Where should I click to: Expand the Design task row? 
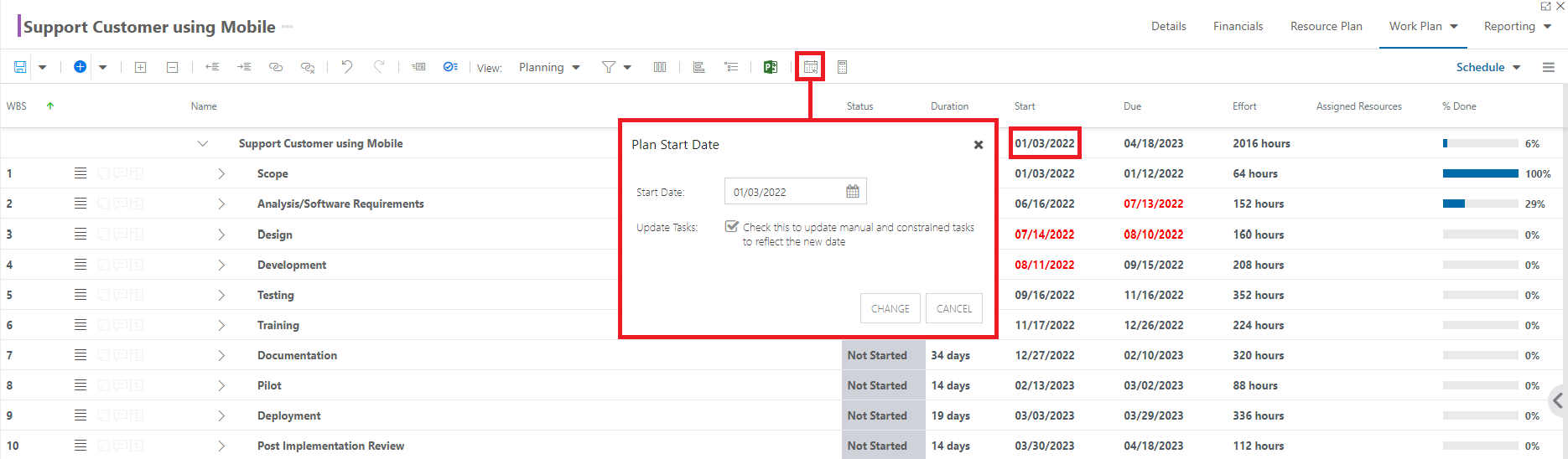pos(221,235)
